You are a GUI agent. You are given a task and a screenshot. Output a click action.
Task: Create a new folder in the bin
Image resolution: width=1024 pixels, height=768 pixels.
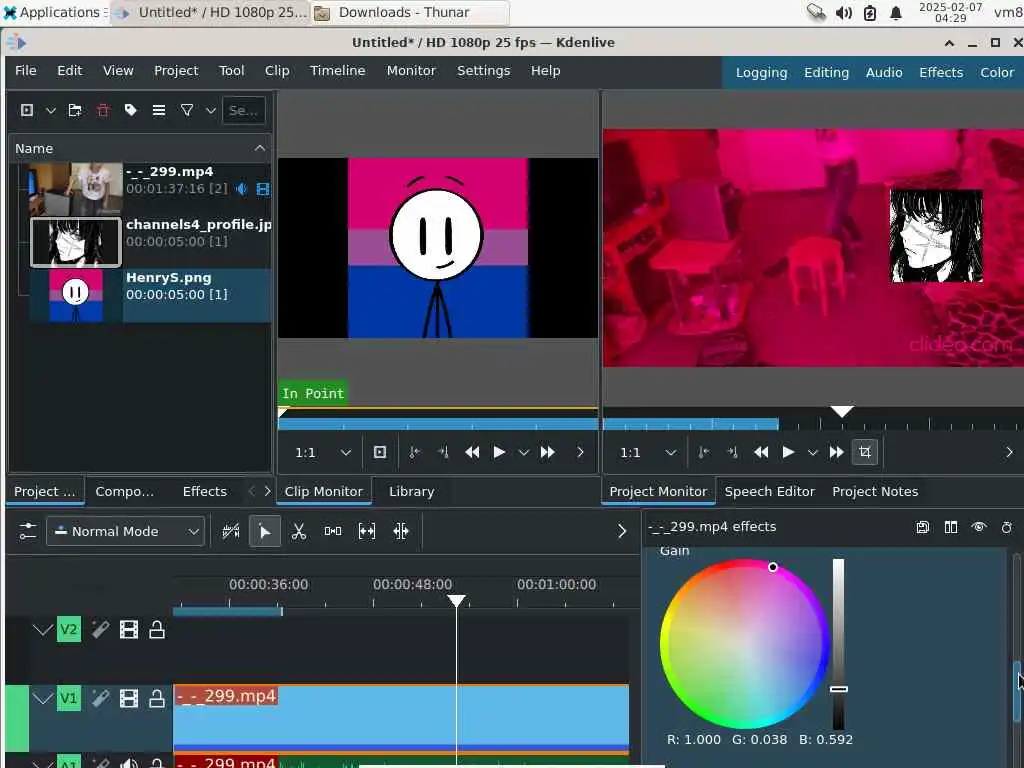pos(75,110)
